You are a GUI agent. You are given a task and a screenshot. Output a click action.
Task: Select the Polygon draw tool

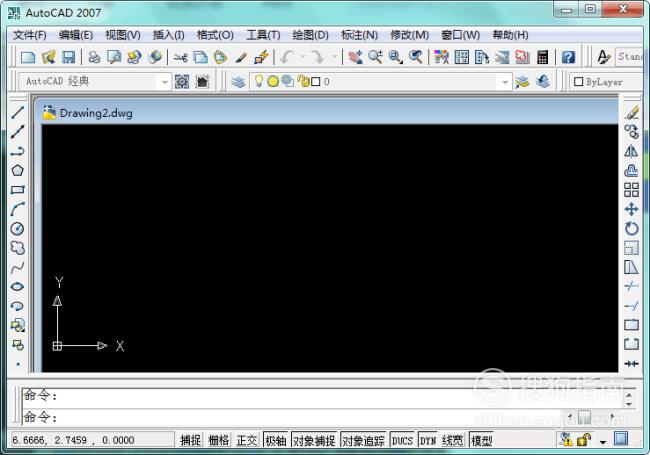pos(17,170)
